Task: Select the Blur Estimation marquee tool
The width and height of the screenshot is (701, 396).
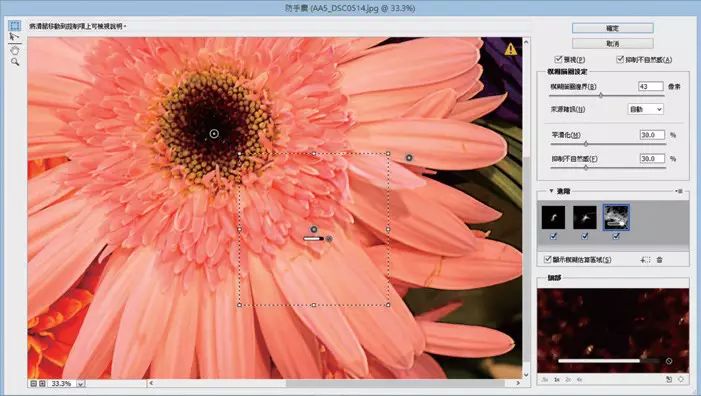Action: [x=15, y=25]
